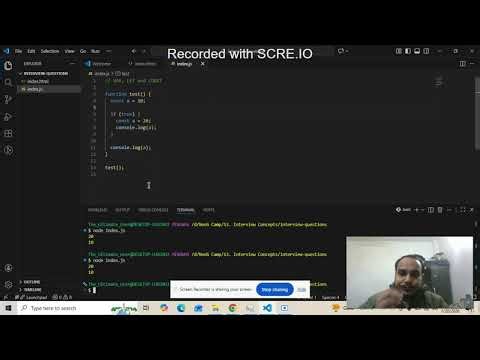
Task: Open Run and Debug view
Action: tap(8, 117)
